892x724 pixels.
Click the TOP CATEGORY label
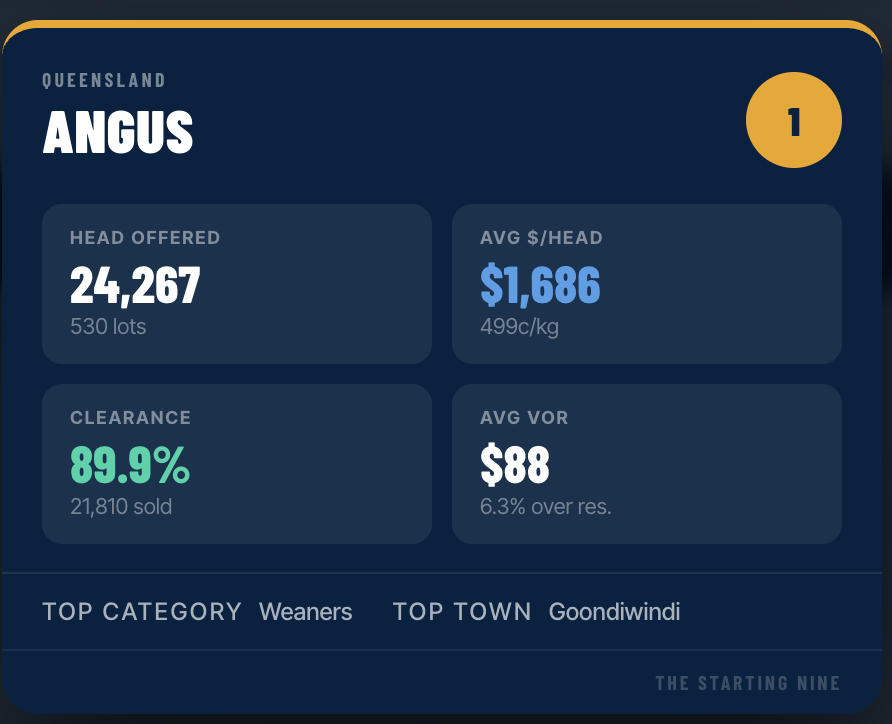tap(142, 612)
